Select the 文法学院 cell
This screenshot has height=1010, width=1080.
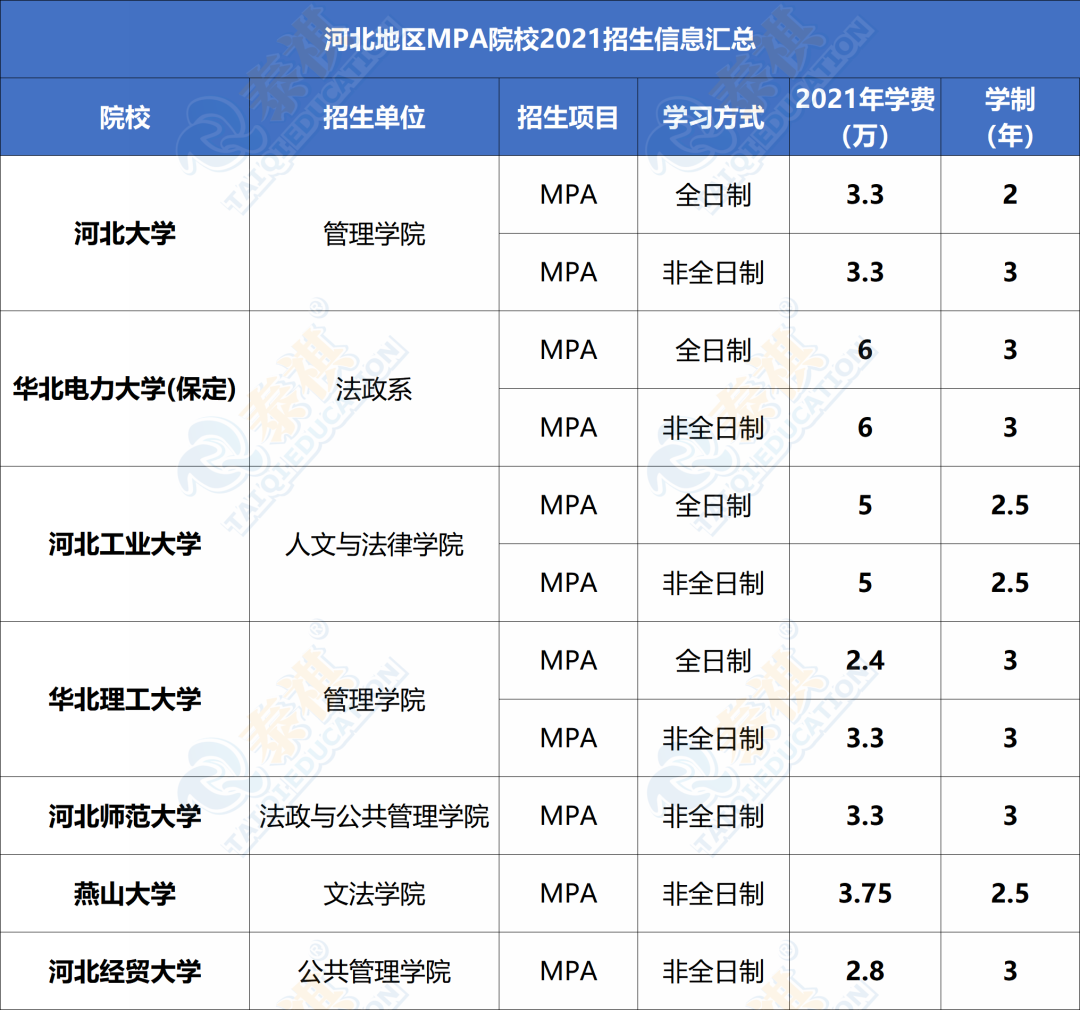(x=374, y=893)
